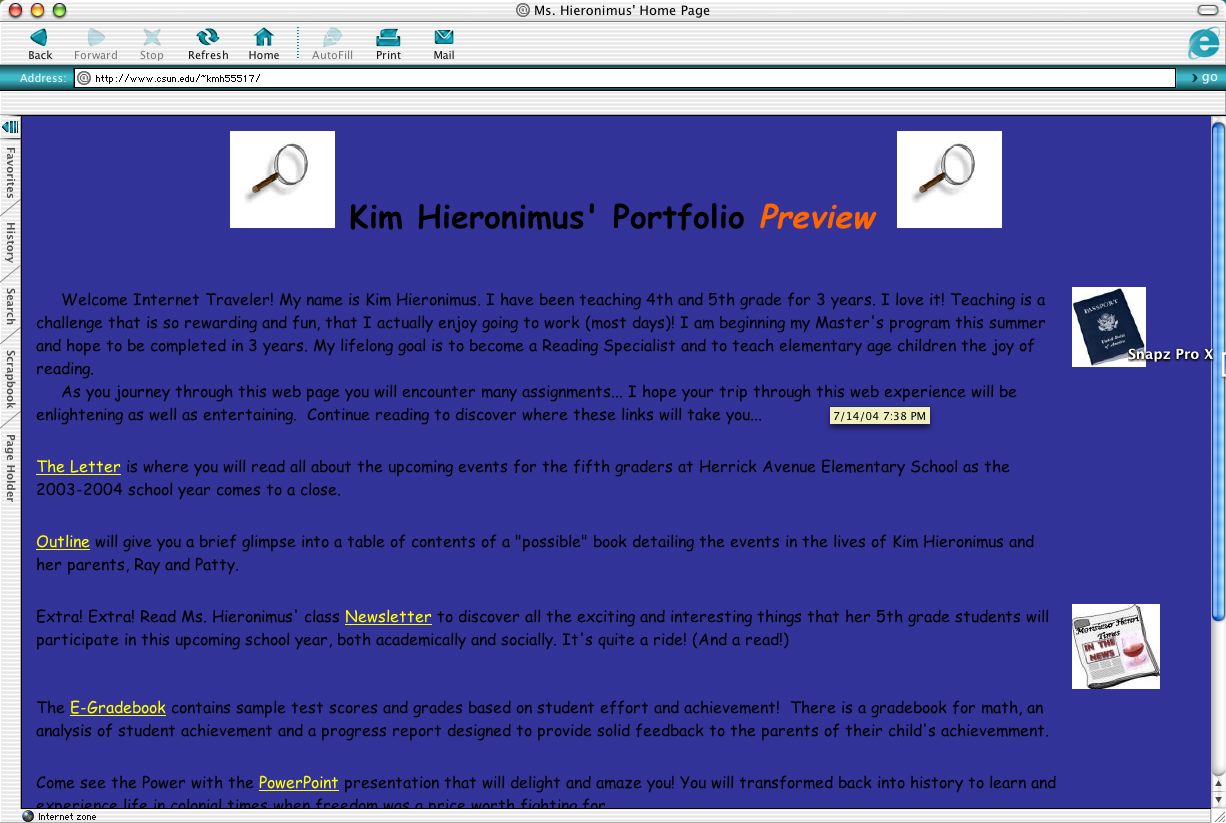Click the left magnifying glass image
Screen dimensions: 1226x823
click(x=282, y=179)
